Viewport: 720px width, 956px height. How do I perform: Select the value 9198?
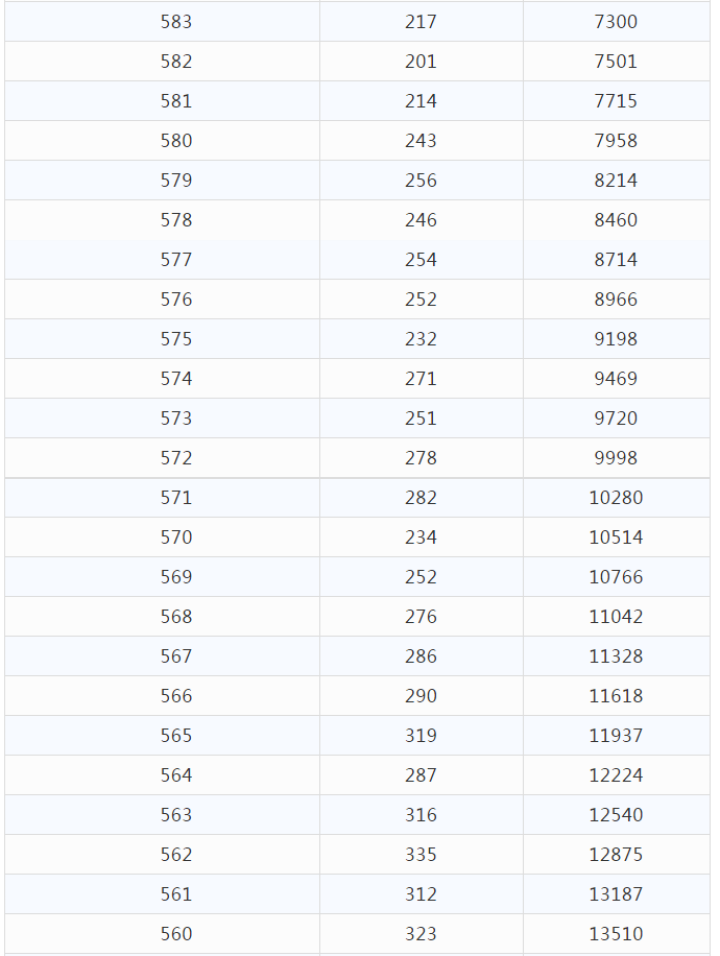point(616,338)
